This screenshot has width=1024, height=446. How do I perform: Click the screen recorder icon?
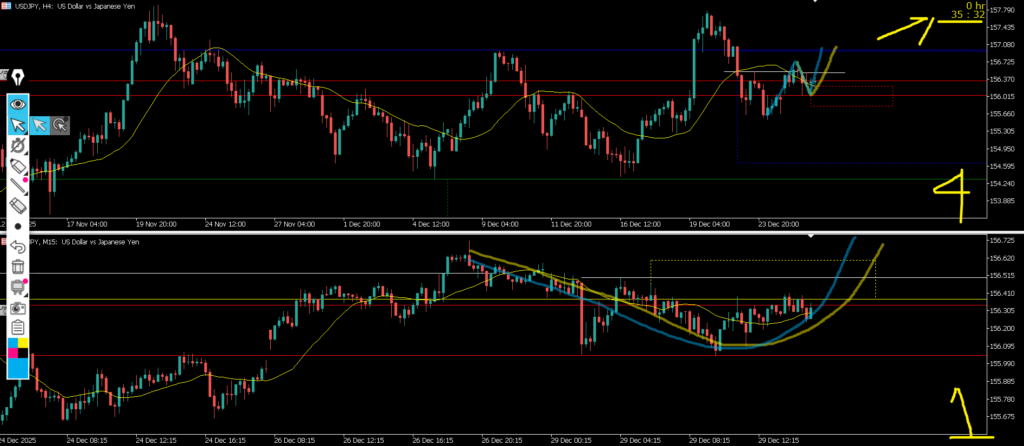tap(17, 287)
